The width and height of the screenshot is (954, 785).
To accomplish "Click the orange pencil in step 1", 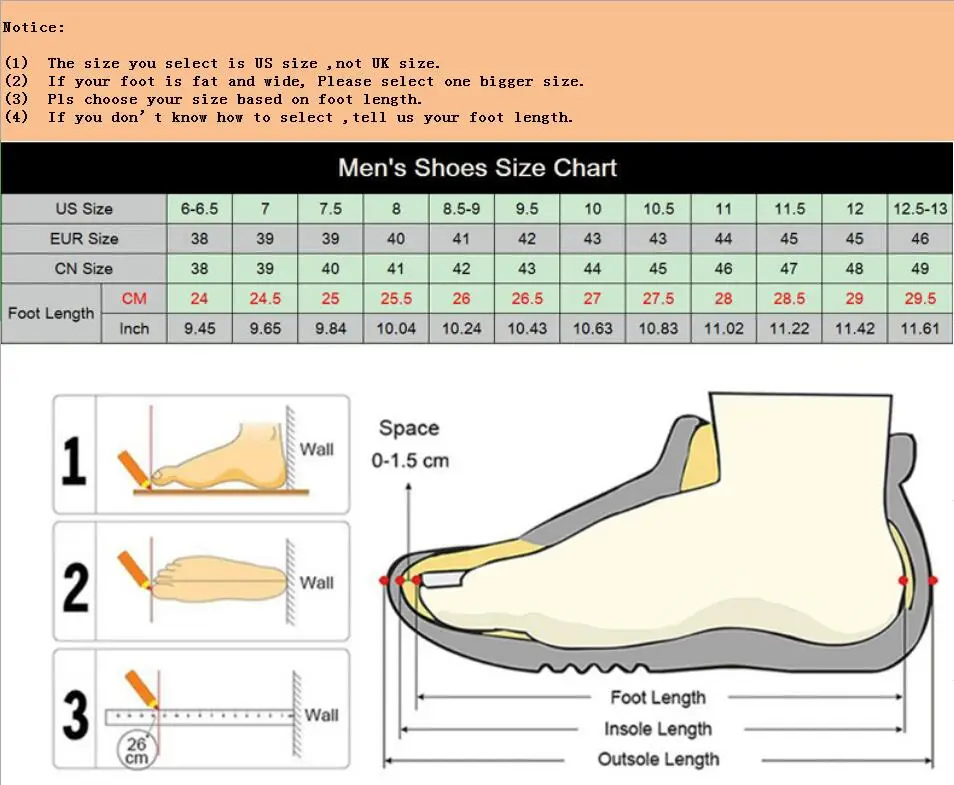I will [134, 469].
